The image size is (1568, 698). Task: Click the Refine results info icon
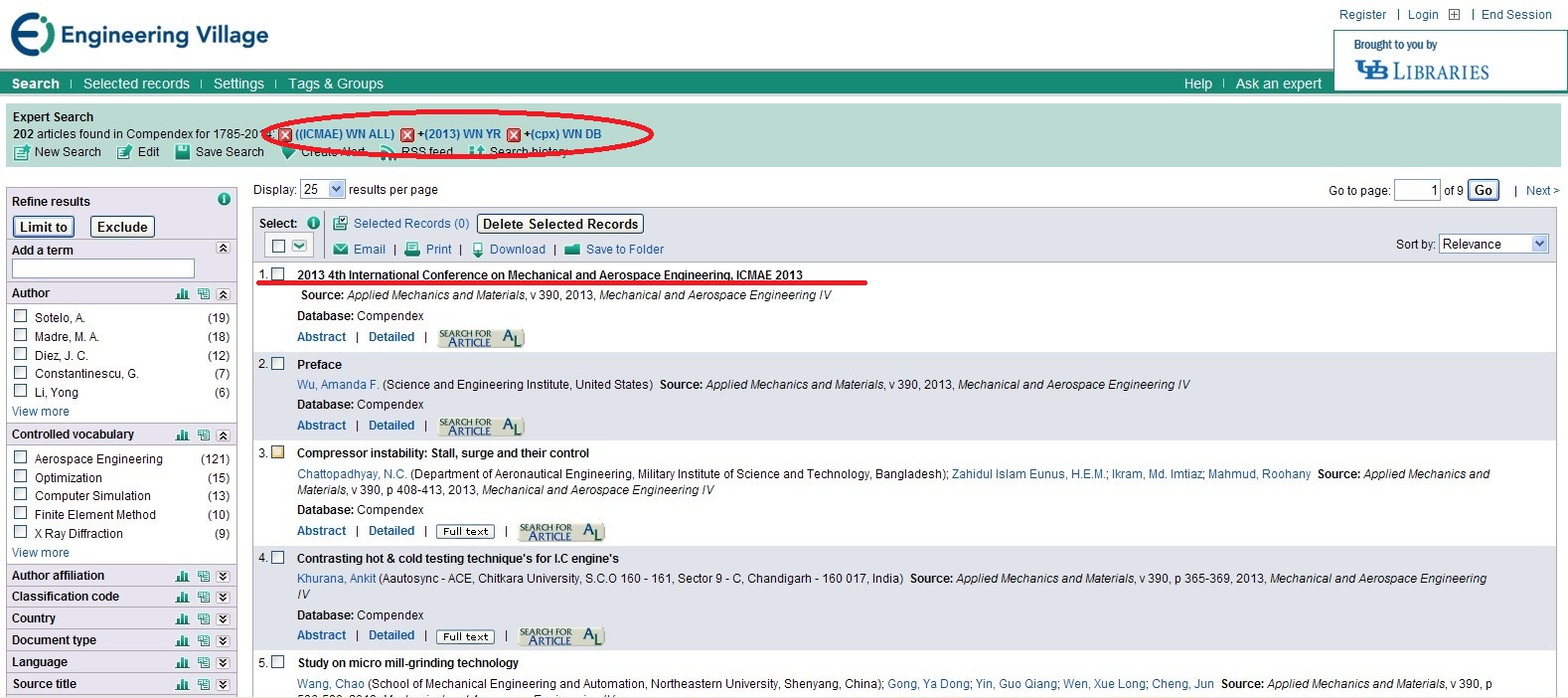click(224, 200)
